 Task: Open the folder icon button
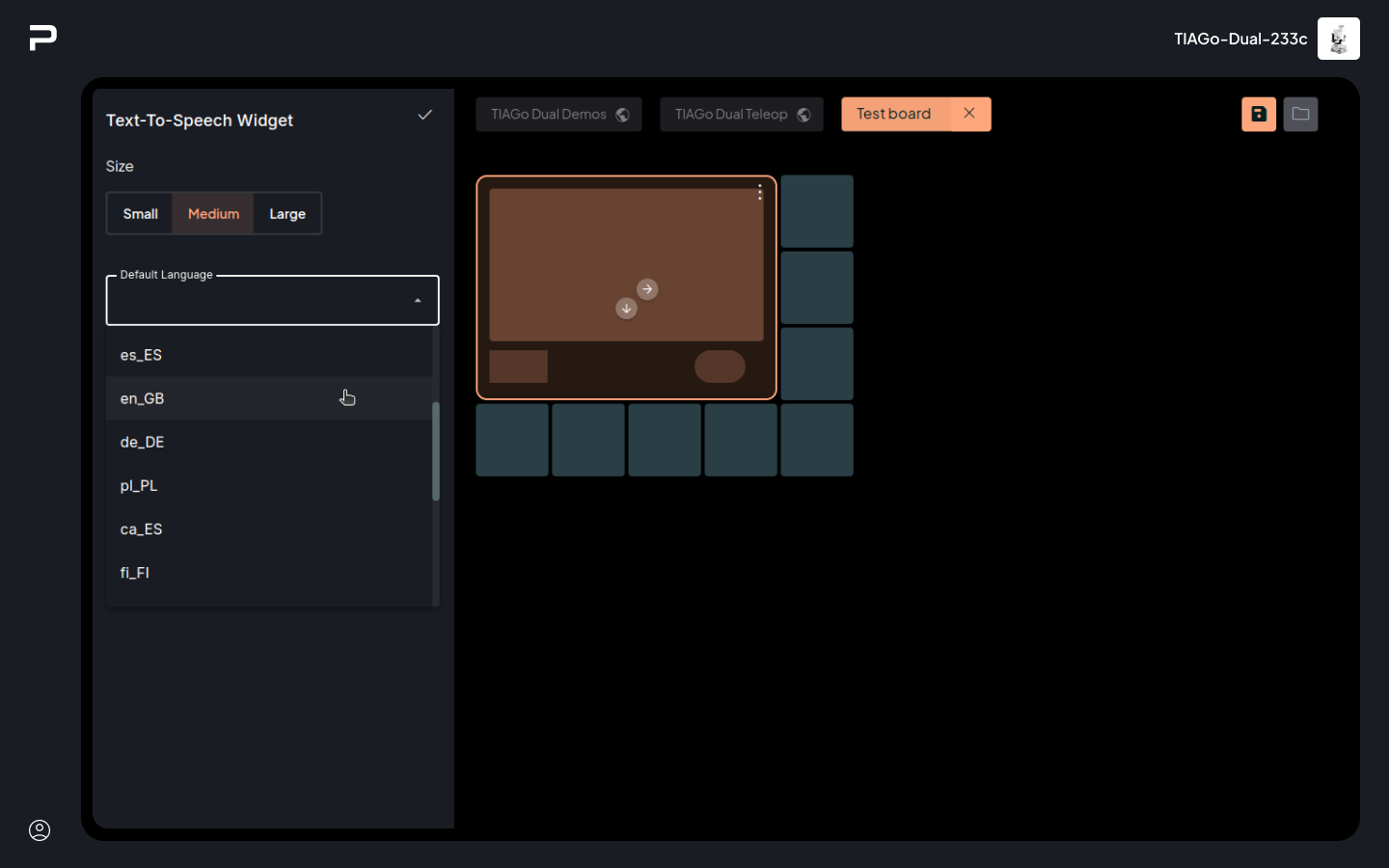1300,114
